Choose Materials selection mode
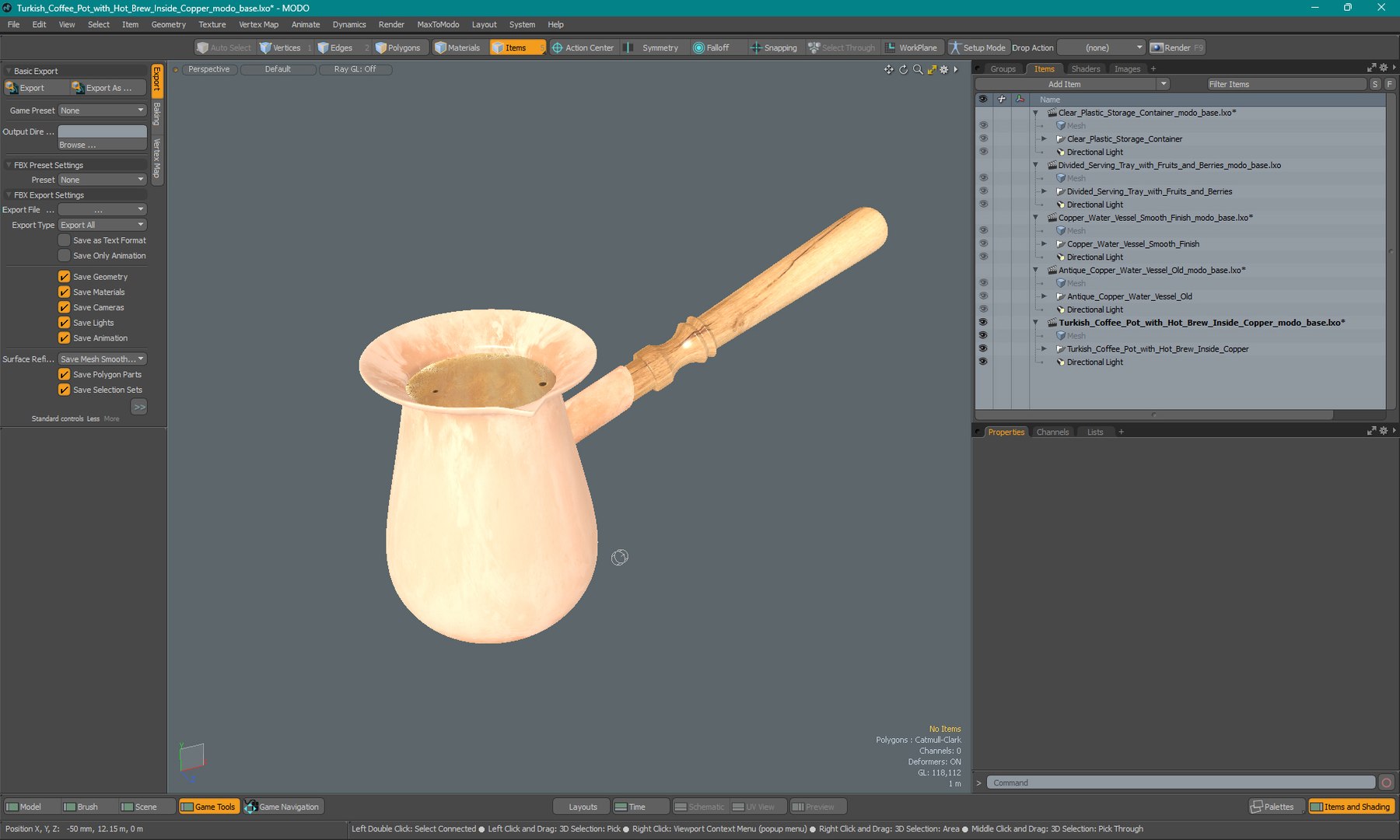This screenshot has height=840, width=1400. [457, 47]
